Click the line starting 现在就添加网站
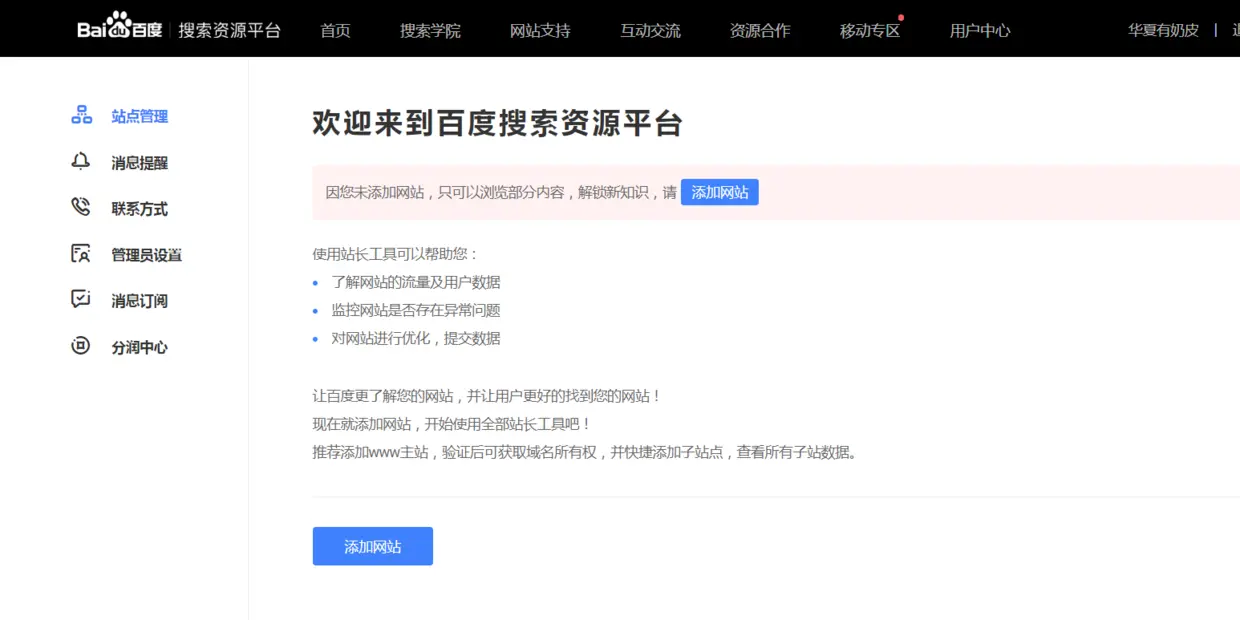 452,424
